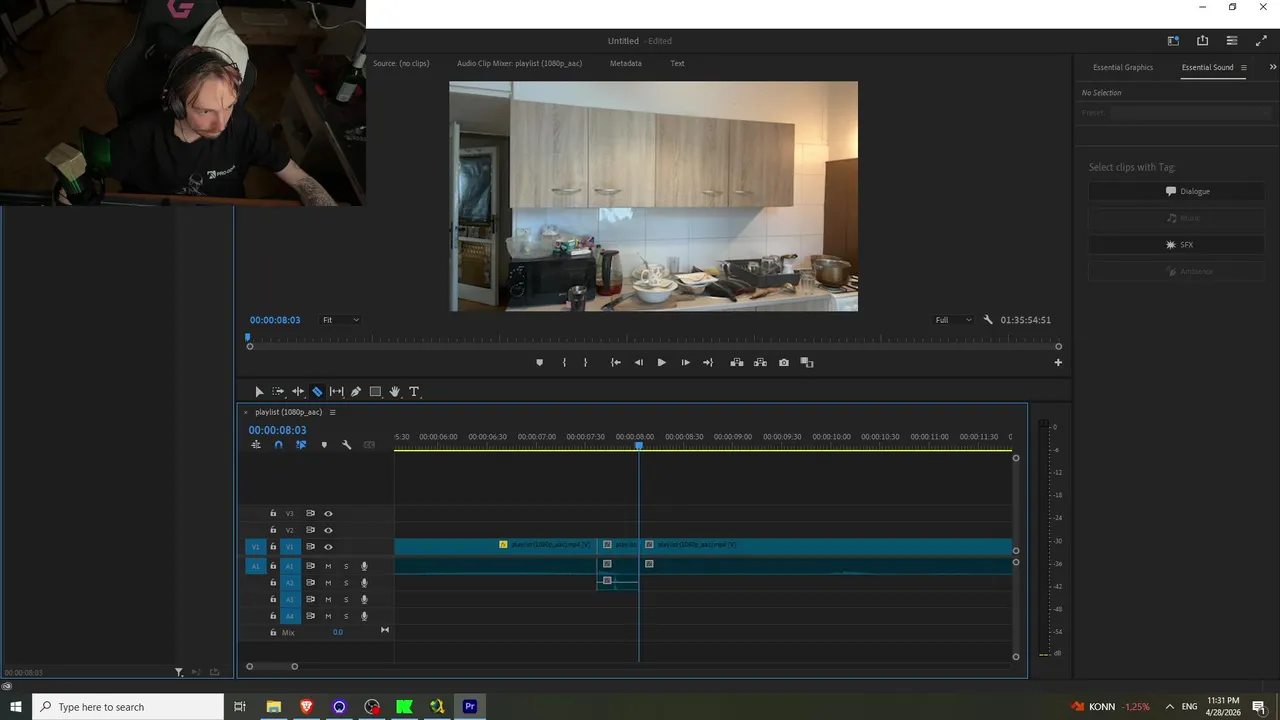Viewport: 1280px width, 720px height.
Task: Go to In point
Action: (x=616, y=363)
